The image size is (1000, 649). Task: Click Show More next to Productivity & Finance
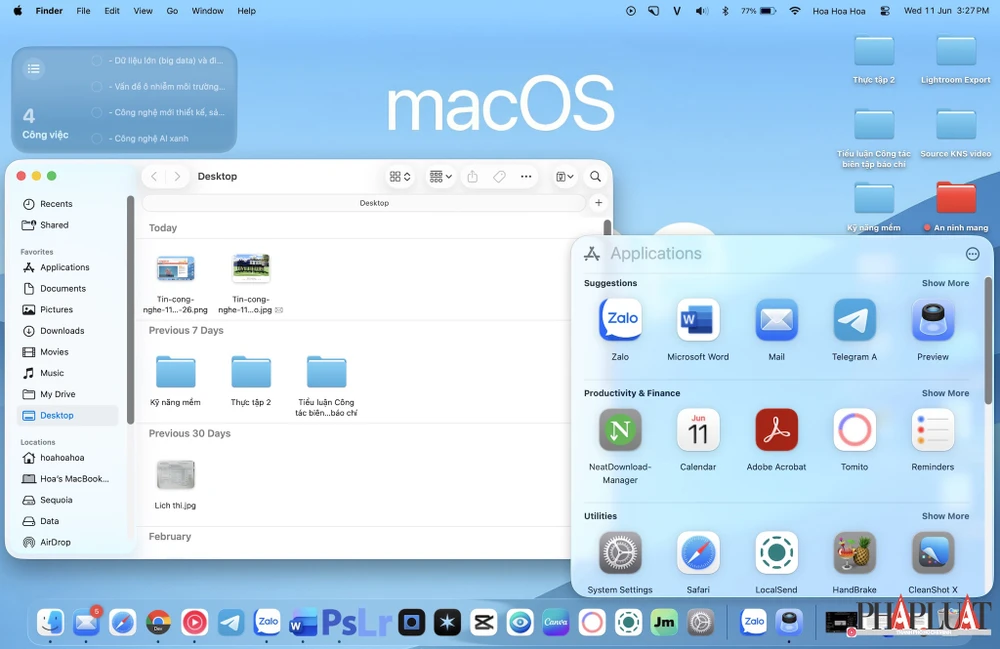click(945, 393)
